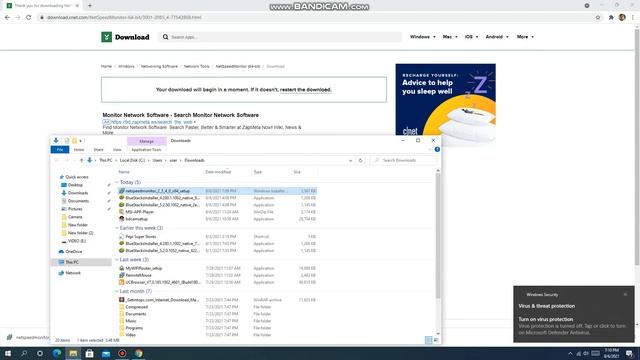Click the File Explorer vertical scrollbar

[x=438, y=237]
